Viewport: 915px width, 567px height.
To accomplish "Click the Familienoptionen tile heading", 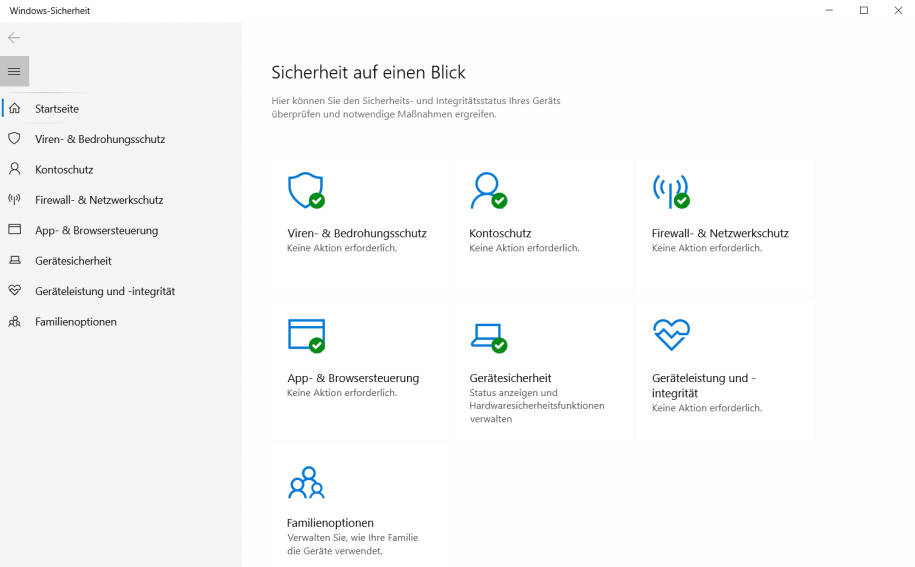I will click(330, 523).
